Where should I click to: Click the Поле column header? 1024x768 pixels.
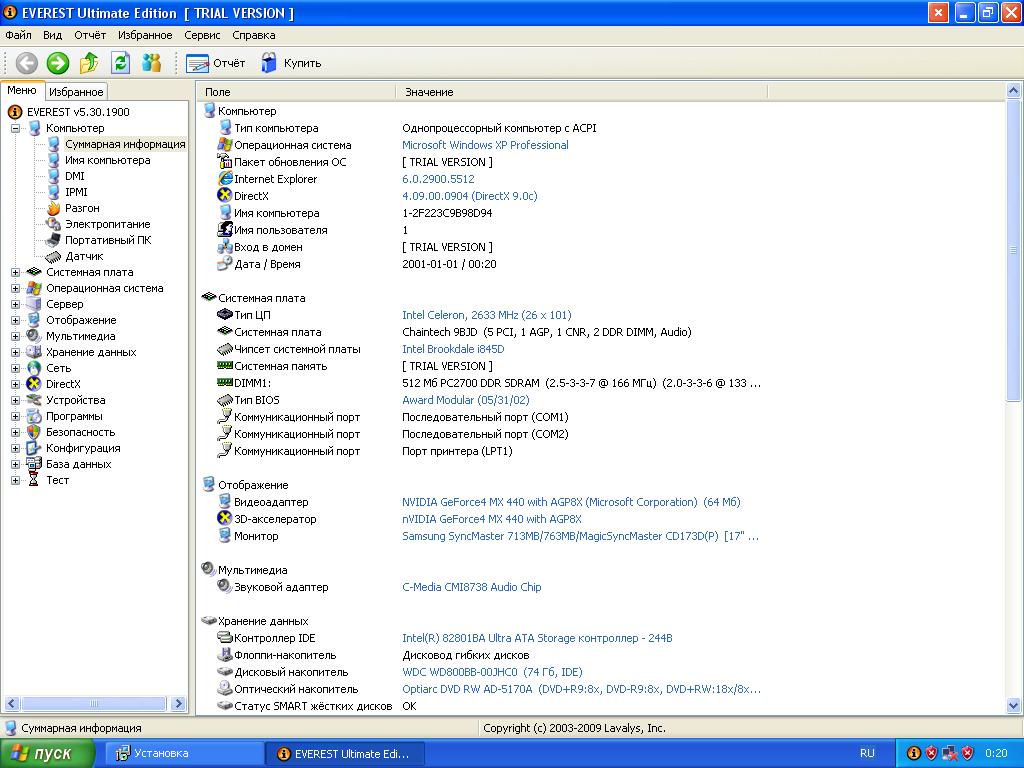tap(296, 92)
